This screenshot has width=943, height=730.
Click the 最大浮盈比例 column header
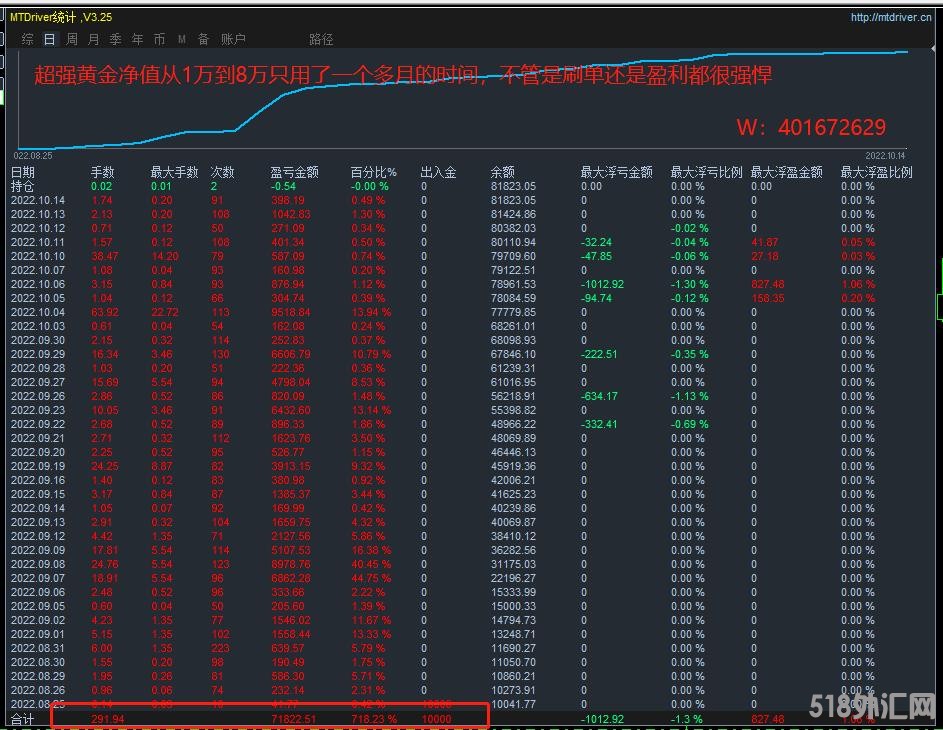[876, 173]
